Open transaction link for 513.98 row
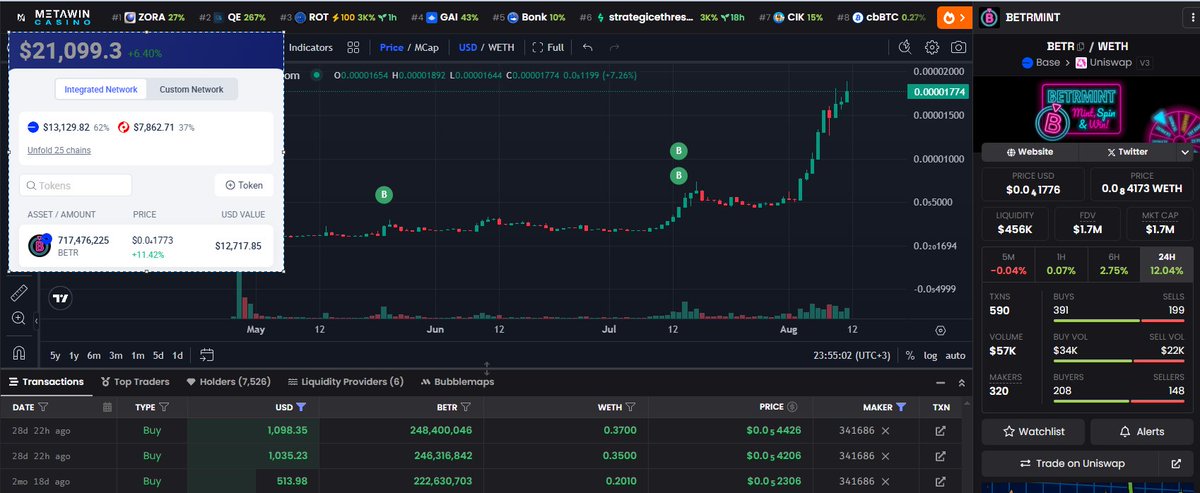Screen dimensions: 1200x493 [x=940, y=481]
